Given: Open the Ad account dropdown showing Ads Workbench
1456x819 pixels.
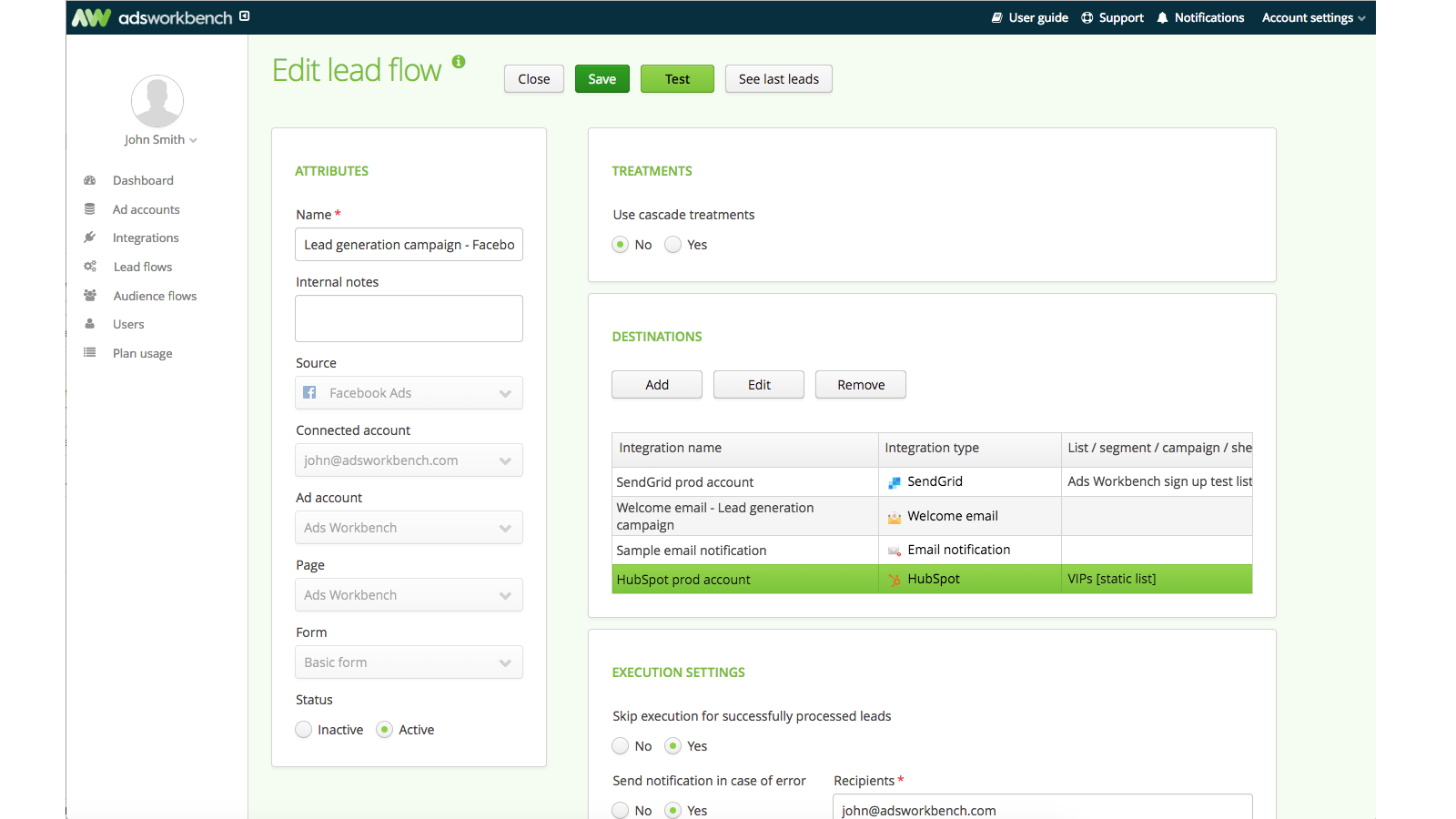Looking at the screenshot, I should coord(409,527).
